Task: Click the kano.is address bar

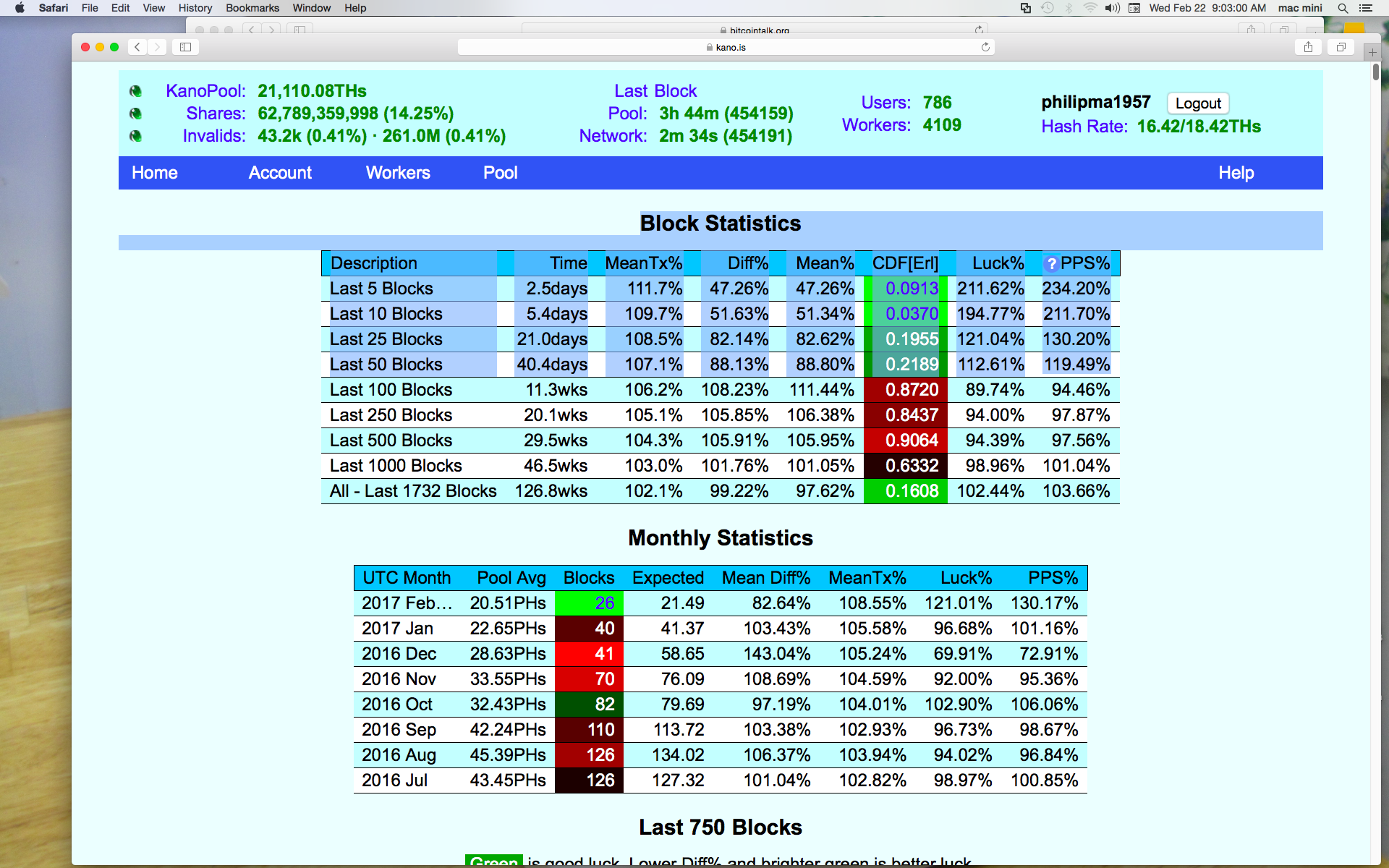Action: tap(726, 47)
